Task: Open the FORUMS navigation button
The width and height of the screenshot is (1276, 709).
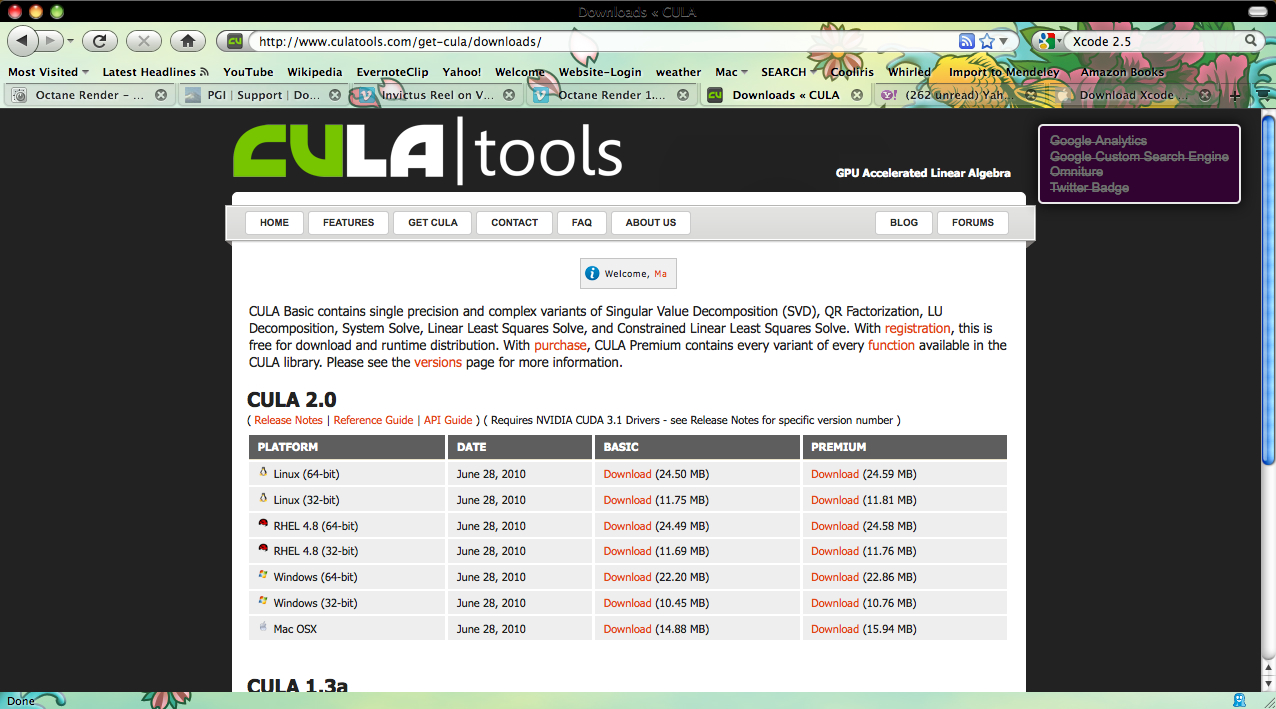Action: pos(973,223)
